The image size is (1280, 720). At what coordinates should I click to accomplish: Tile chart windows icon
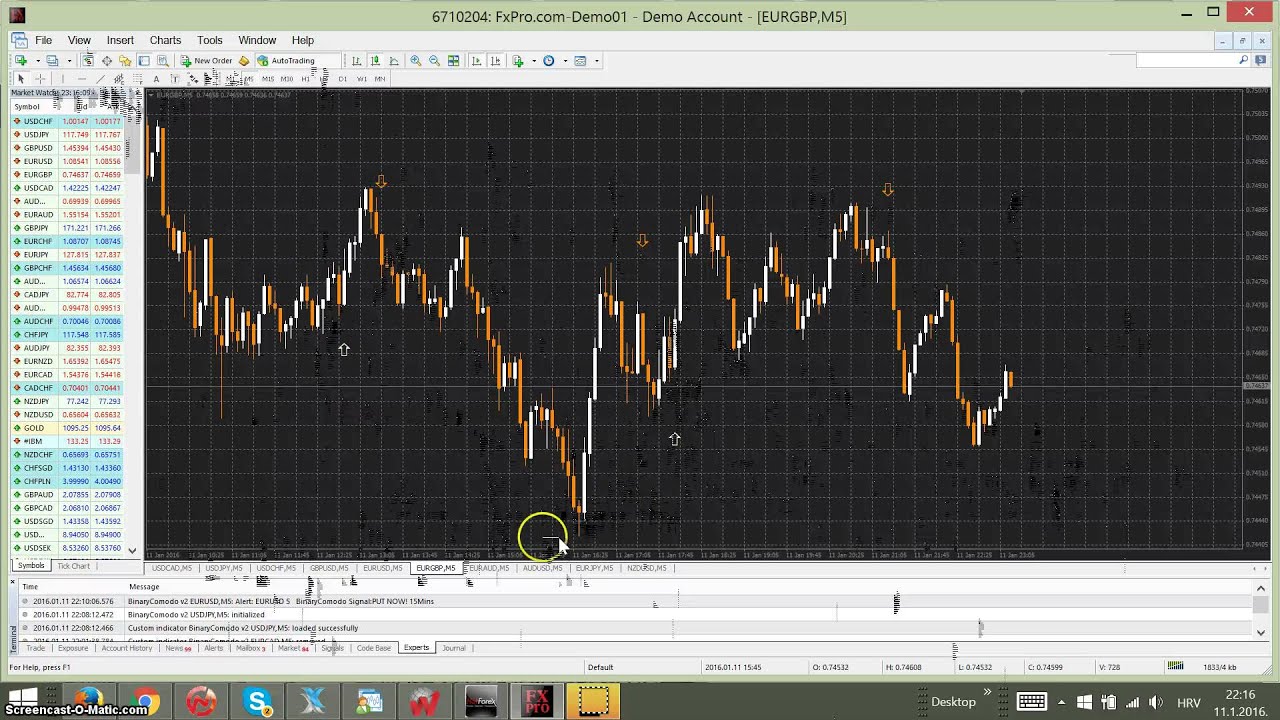(453, 60)
